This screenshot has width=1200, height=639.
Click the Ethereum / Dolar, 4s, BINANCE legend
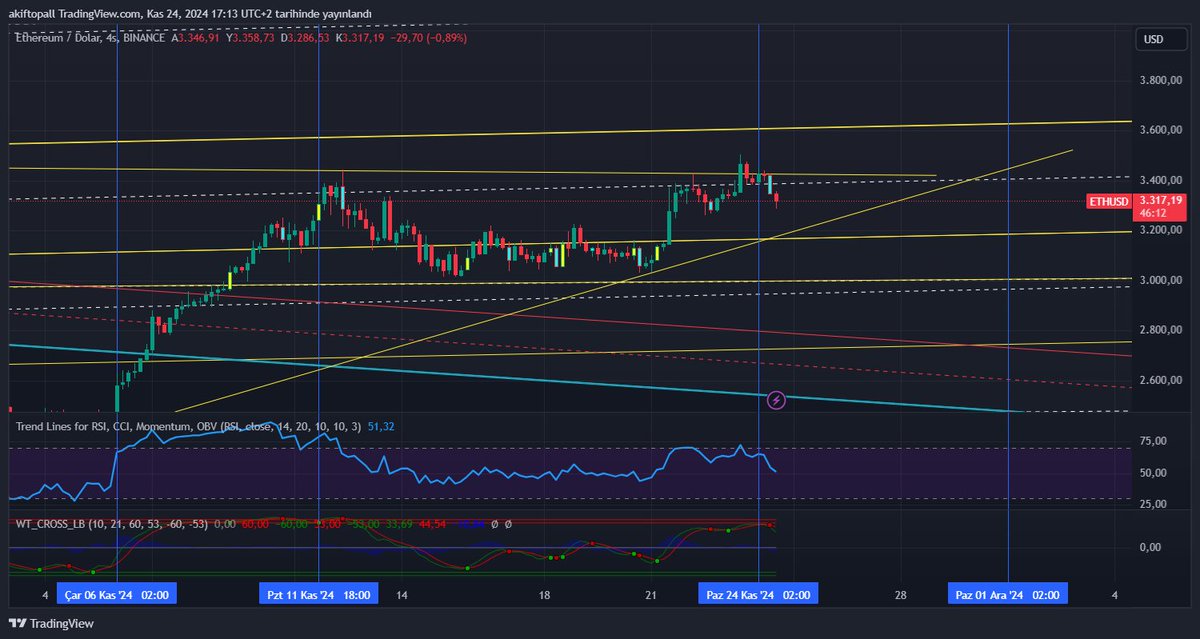(89, 38)
